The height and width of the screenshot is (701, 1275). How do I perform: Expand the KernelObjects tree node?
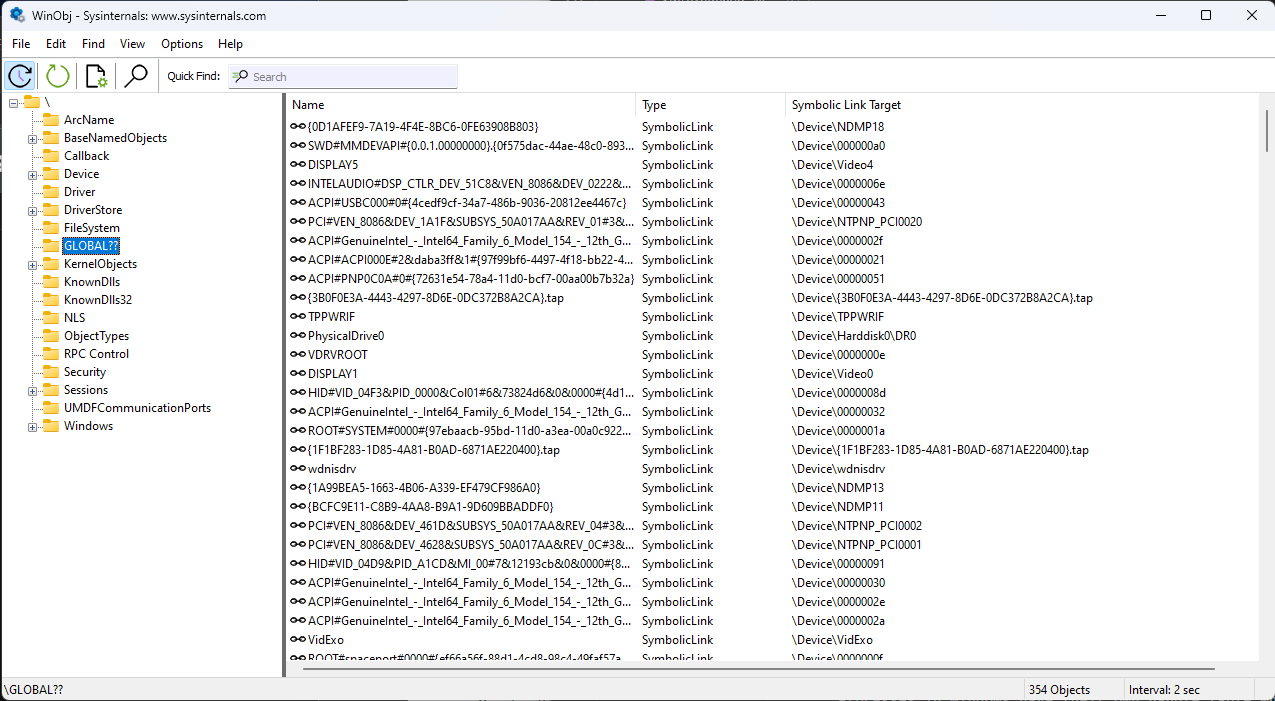33,264
